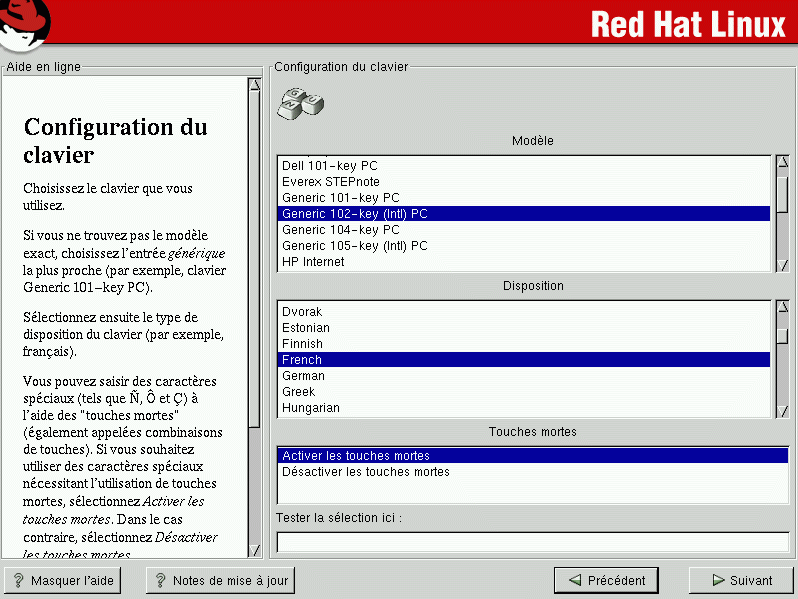Select Dell 101-key PC model
The width and height of the screenshot is (798, 599).
click(329, 166)
